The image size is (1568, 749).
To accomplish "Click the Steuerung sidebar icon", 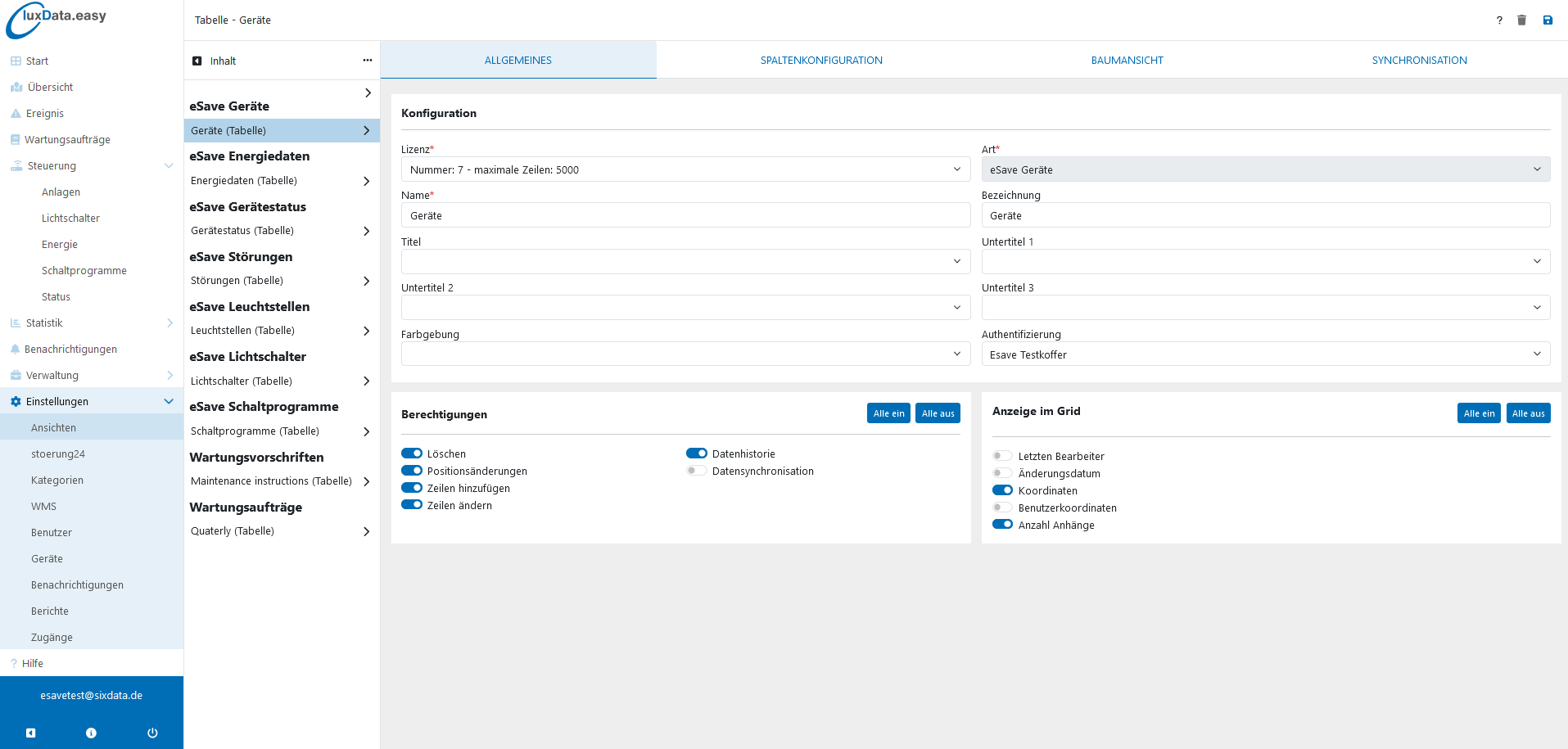I will [16, 165].
